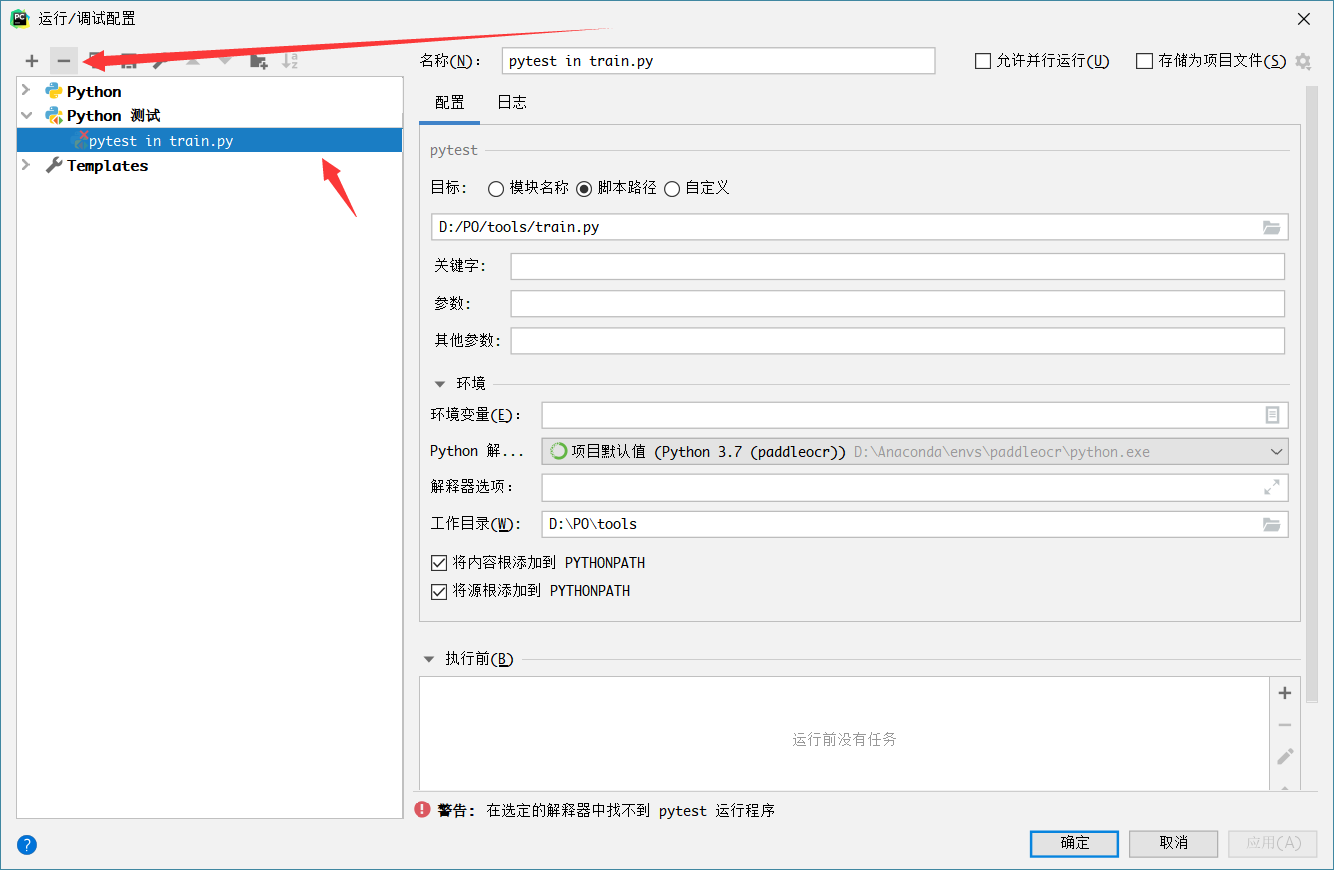Click the 名称 input field
Screen dimensions: 1334x870
coord(718,61)
